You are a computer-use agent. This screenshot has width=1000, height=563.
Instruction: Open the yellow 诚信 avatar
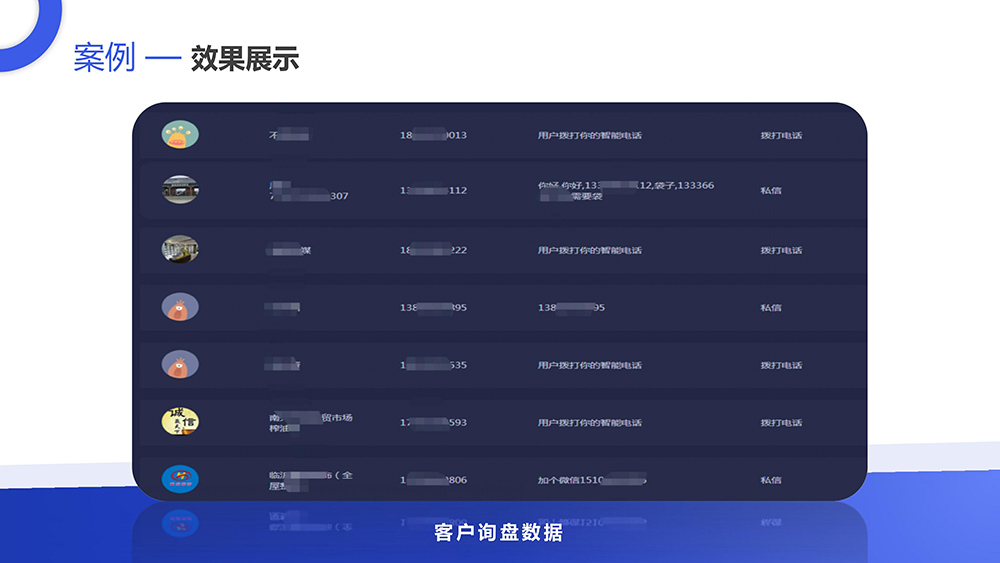coord(180,422)
